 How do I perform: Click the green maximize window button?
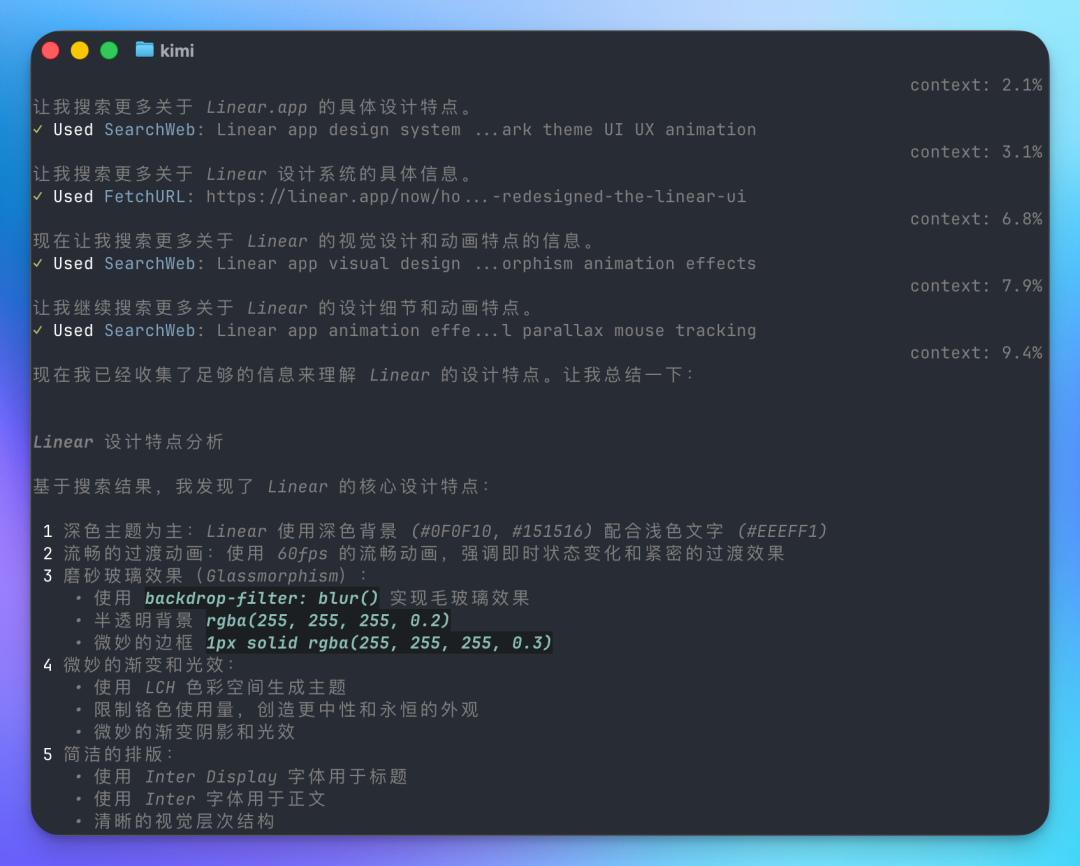pyautogui.click(x=109, y=50)
